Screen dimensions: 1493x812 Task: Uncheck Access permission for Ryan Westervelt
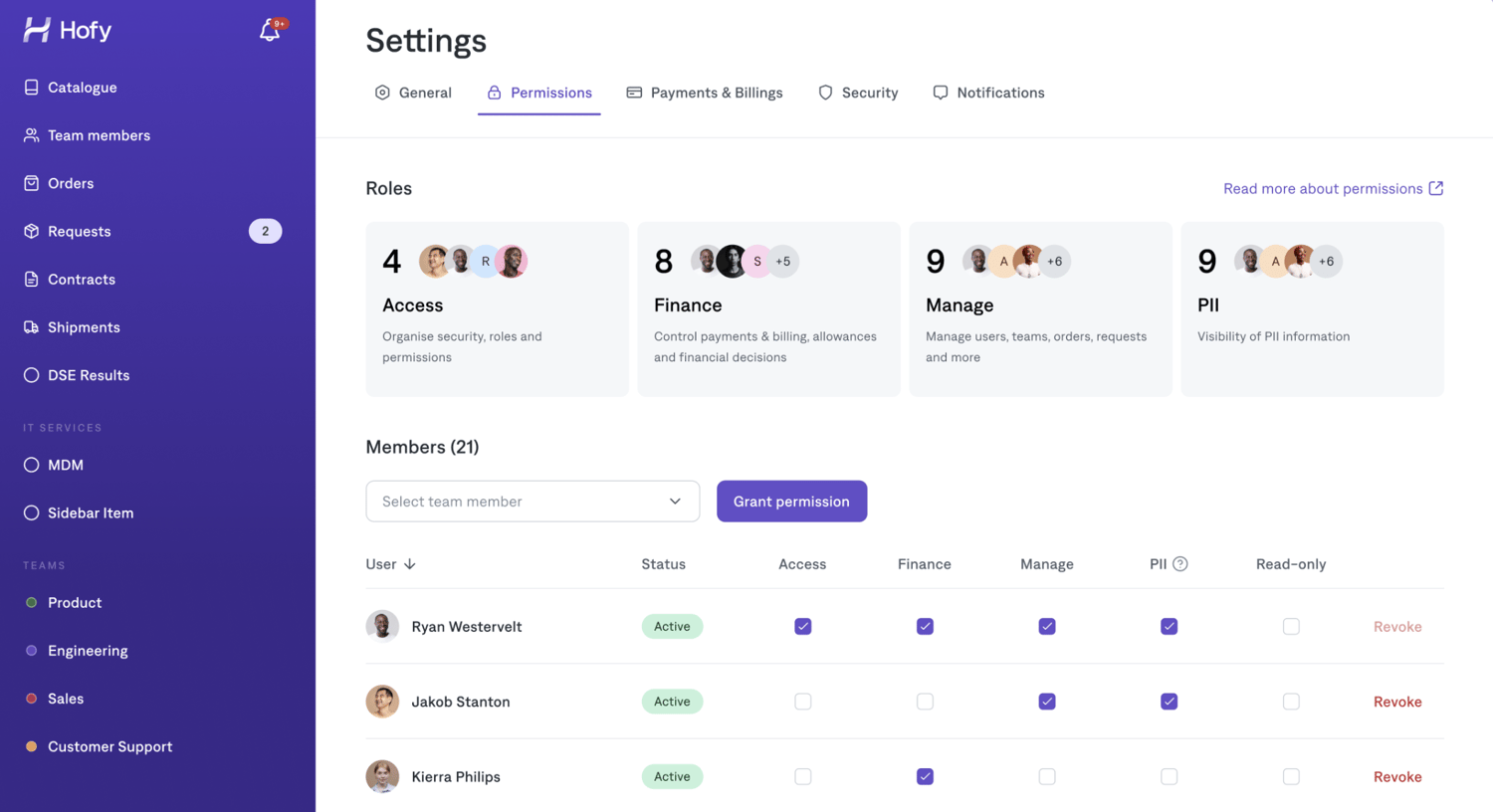coord(803,627)
